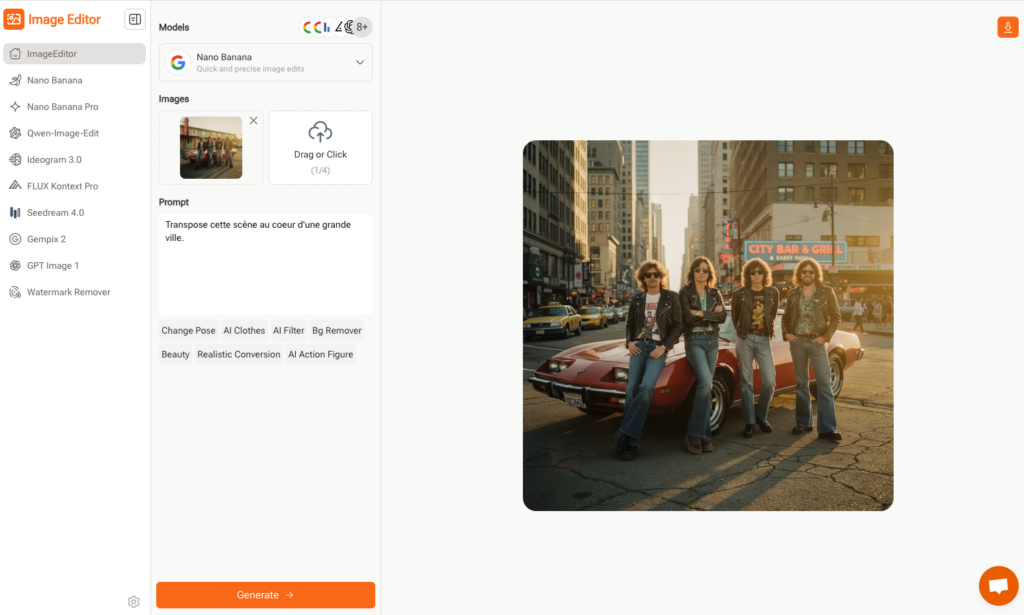Click the upload cloud Drag or Click area
The image size is (1024, 615).
tap(320, 147)
